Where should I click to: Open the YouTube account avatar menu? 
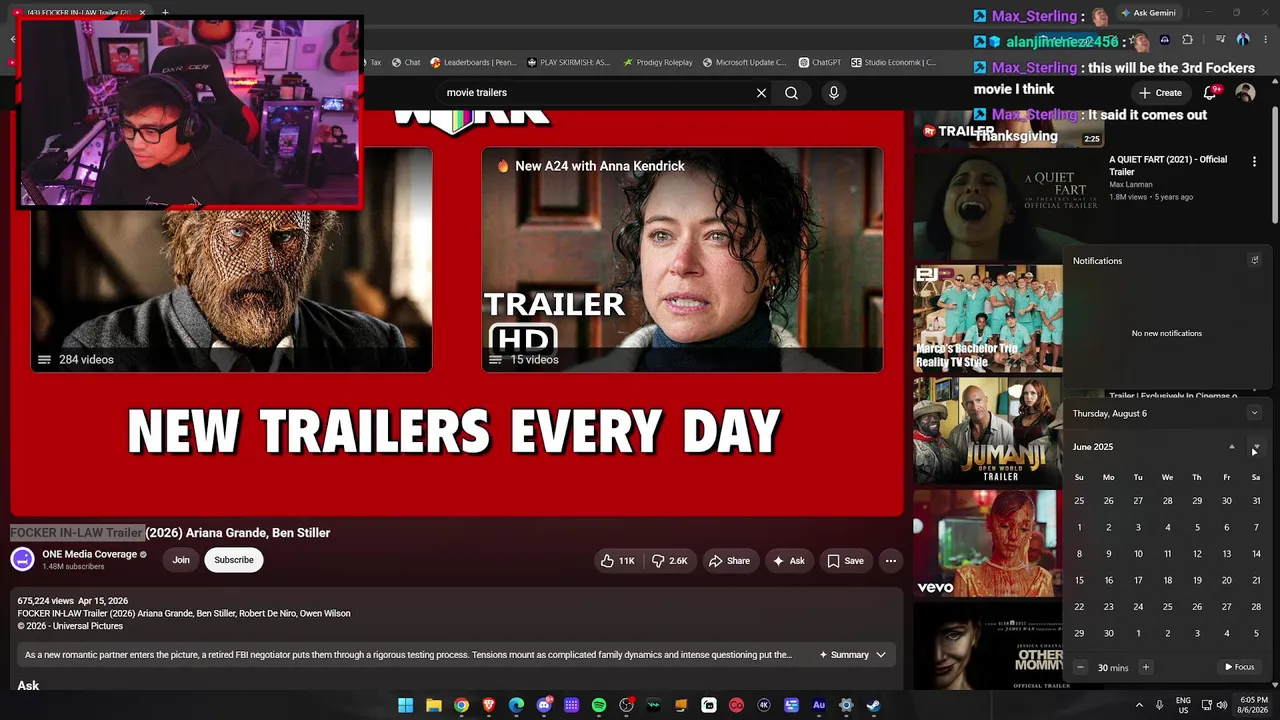click(x=1245, y=92)
